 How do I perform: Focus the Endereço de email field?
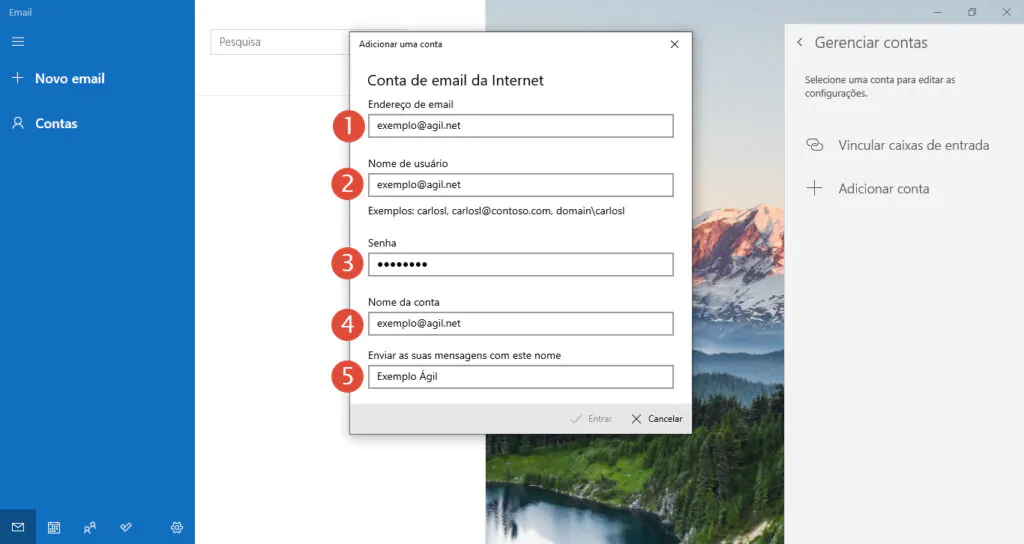(520, 126)
